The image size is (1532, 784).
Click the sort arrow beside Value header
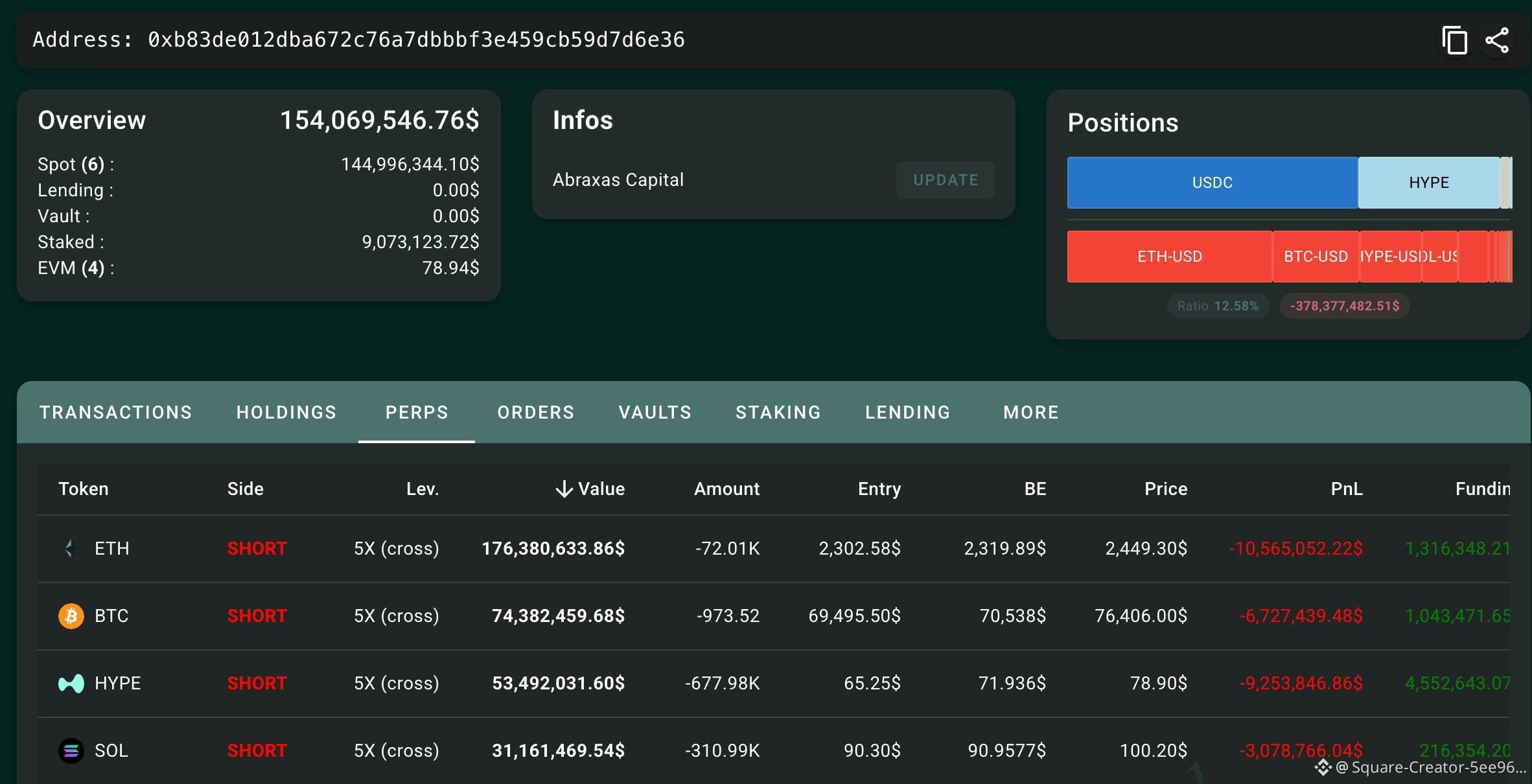coord(564,489)
